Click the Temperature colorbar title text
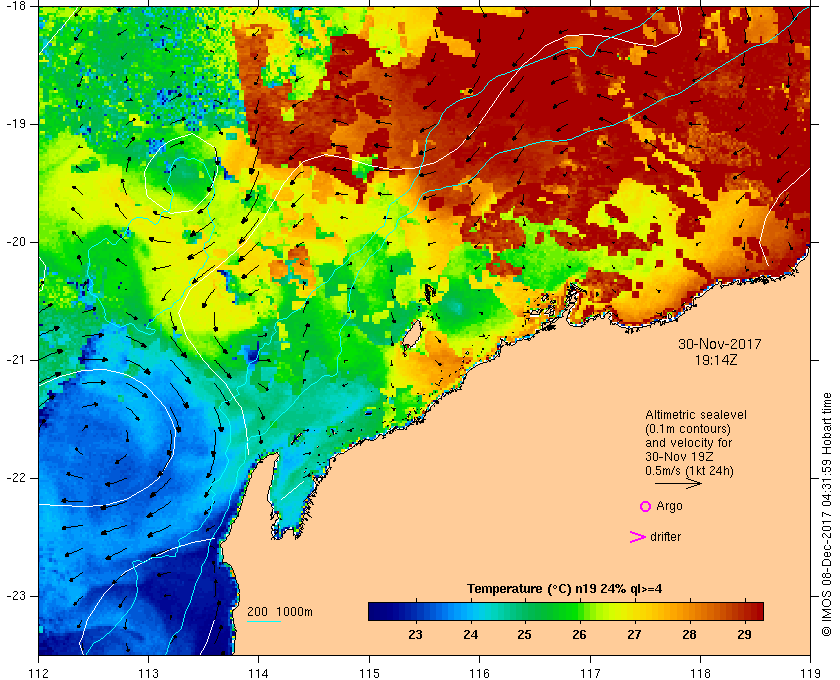 564,589
